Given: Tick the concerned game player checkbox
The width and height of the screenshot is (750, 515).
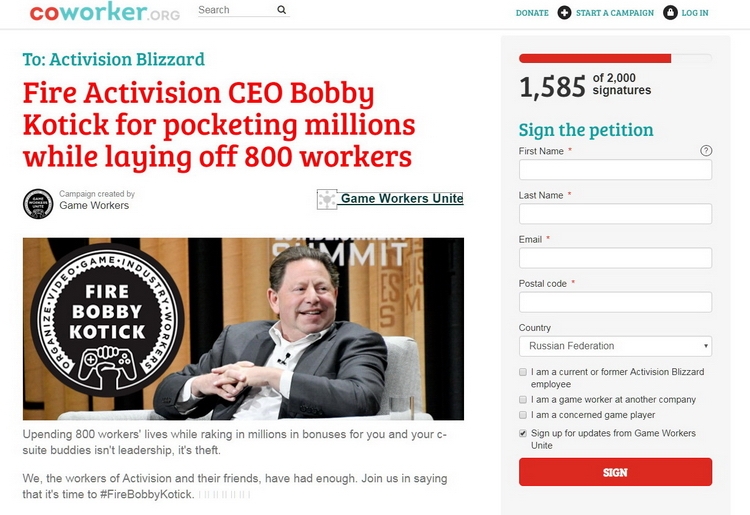Looking at the screenshot, I should (x=523, y=415).
